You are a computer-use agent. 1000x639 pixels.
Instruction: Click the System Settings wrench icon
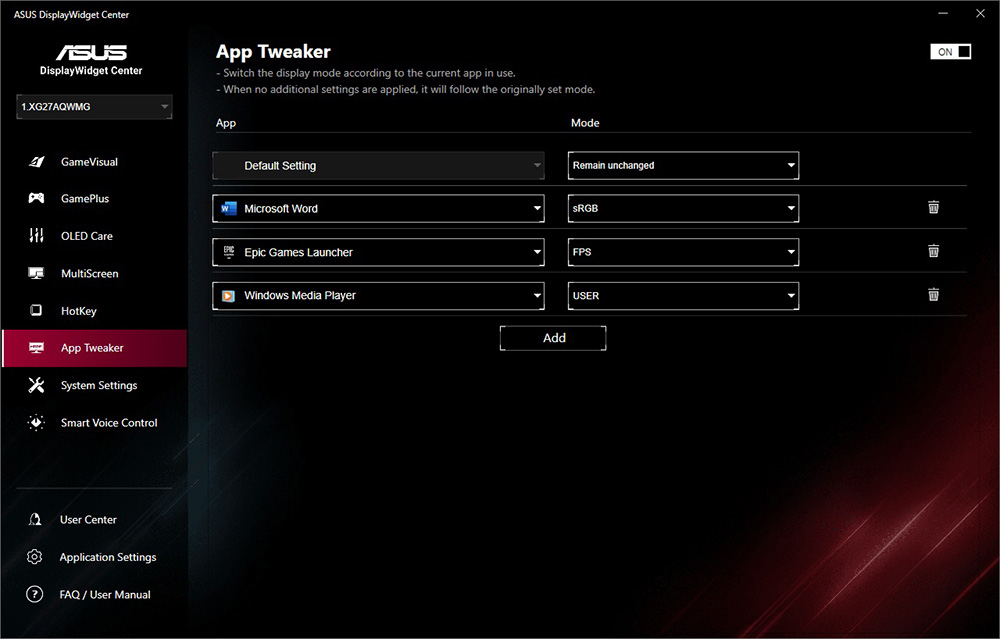36,385
